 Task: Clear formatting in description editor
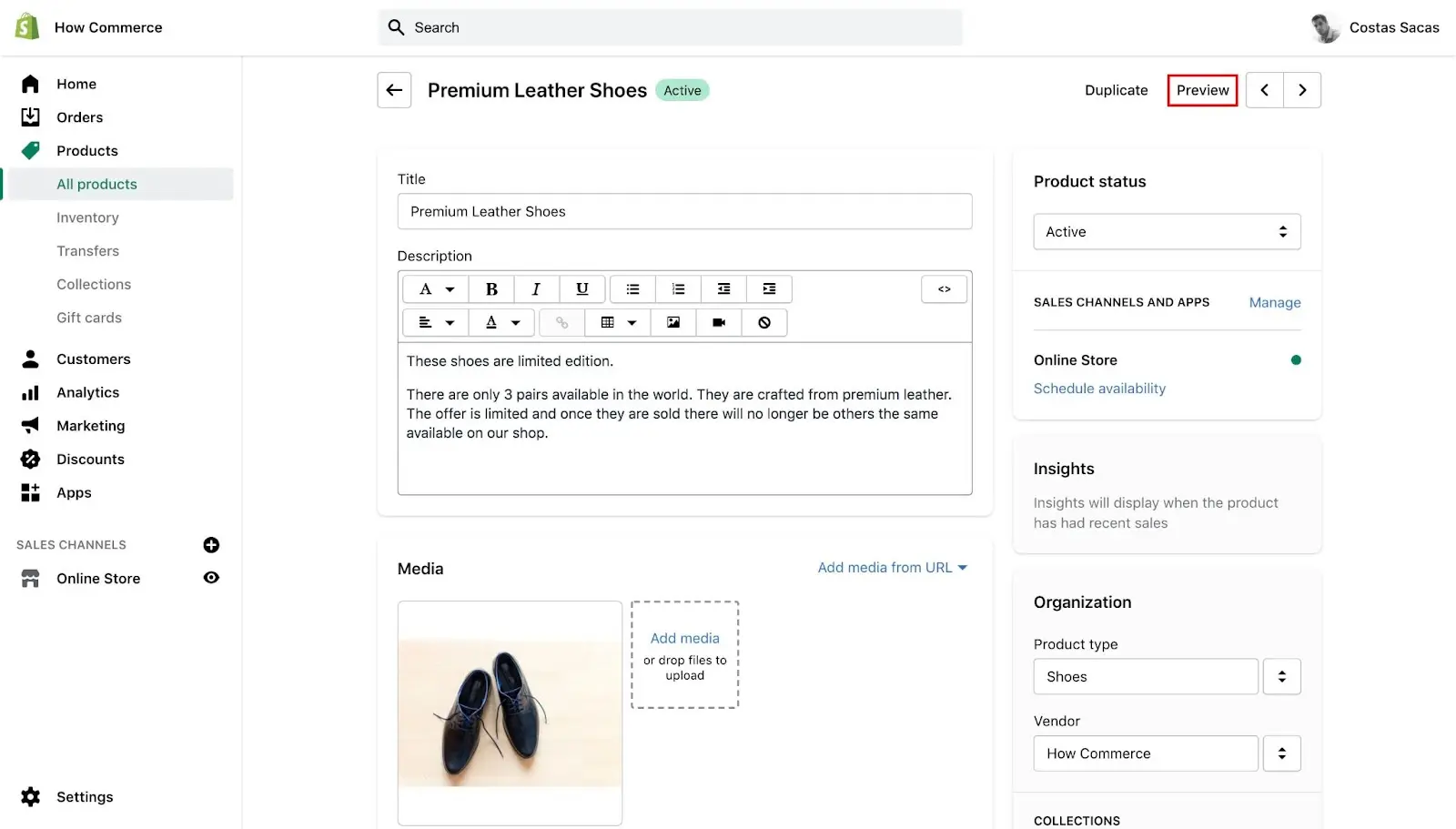click(x=764, y=323)
